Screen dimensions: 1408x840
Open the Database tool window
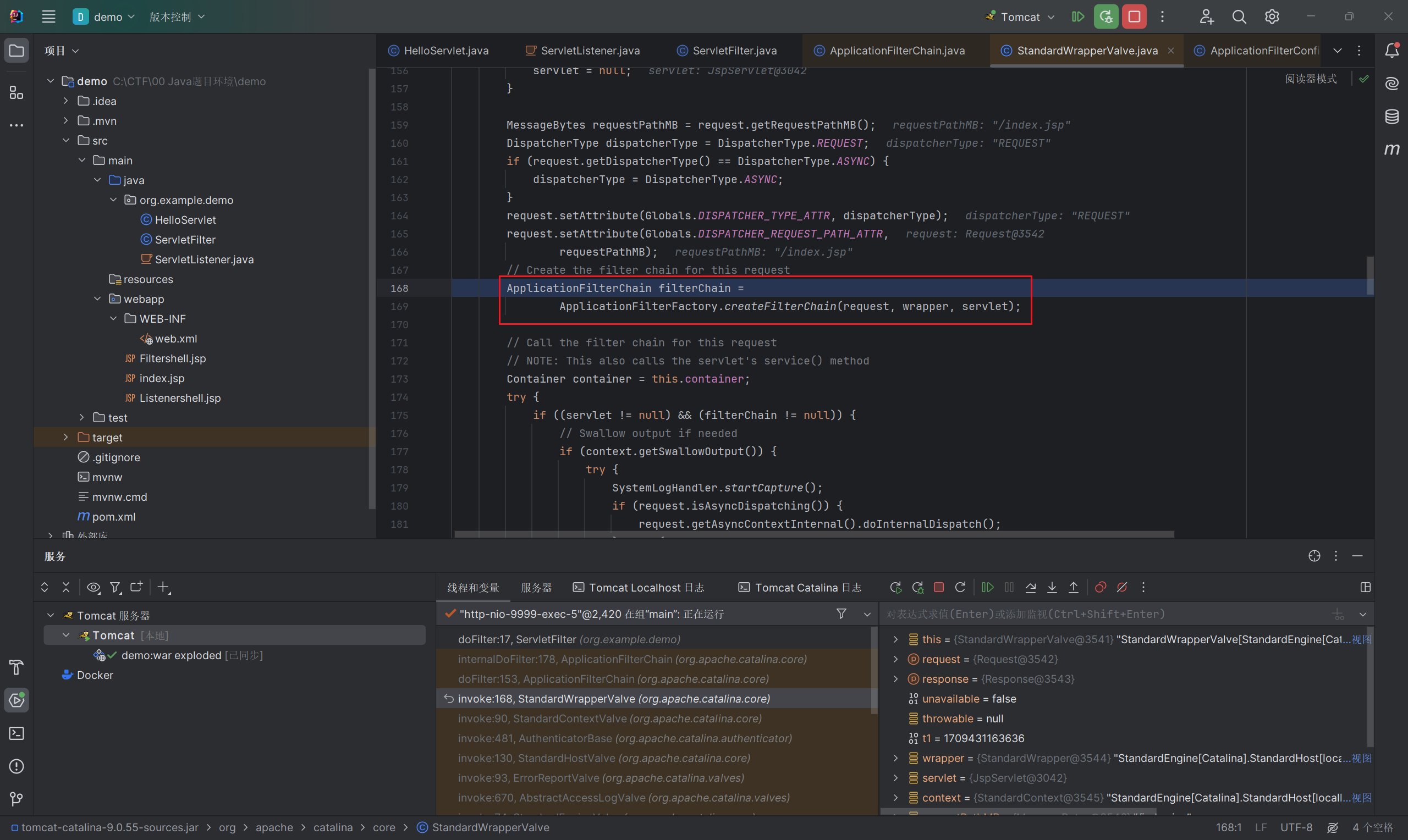[x=1391, y=117]
